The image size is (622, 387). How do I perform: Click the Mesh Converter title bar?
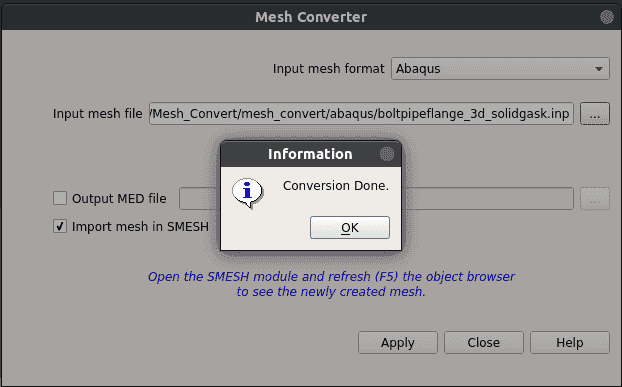(x=311, y=17)
